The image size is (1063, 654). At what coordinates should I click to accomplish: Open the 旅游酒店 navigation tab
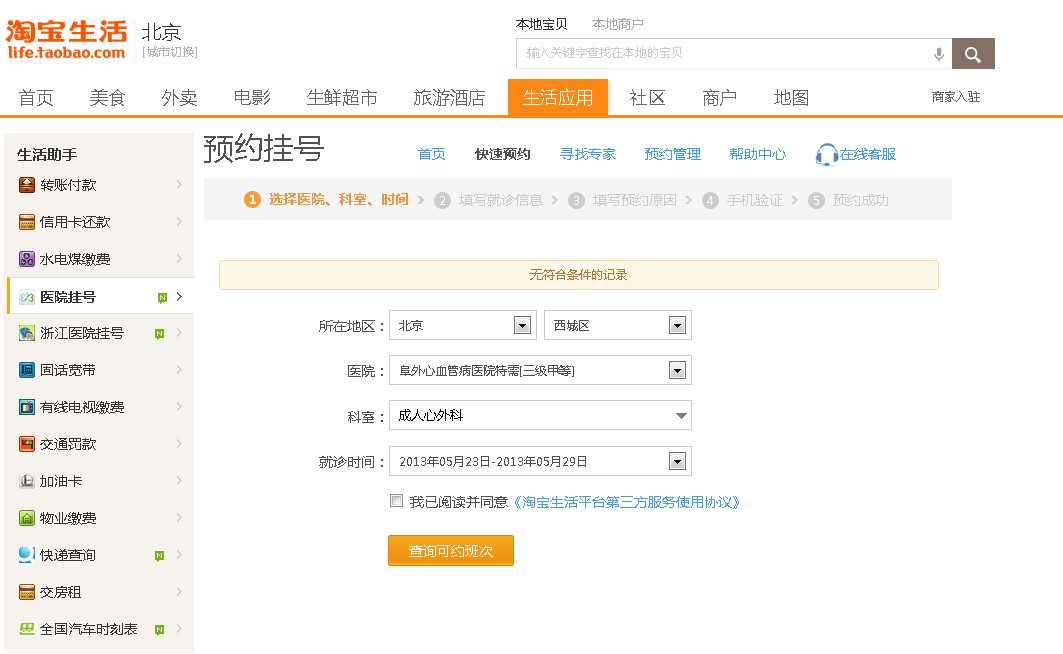[x=449, y=98]
